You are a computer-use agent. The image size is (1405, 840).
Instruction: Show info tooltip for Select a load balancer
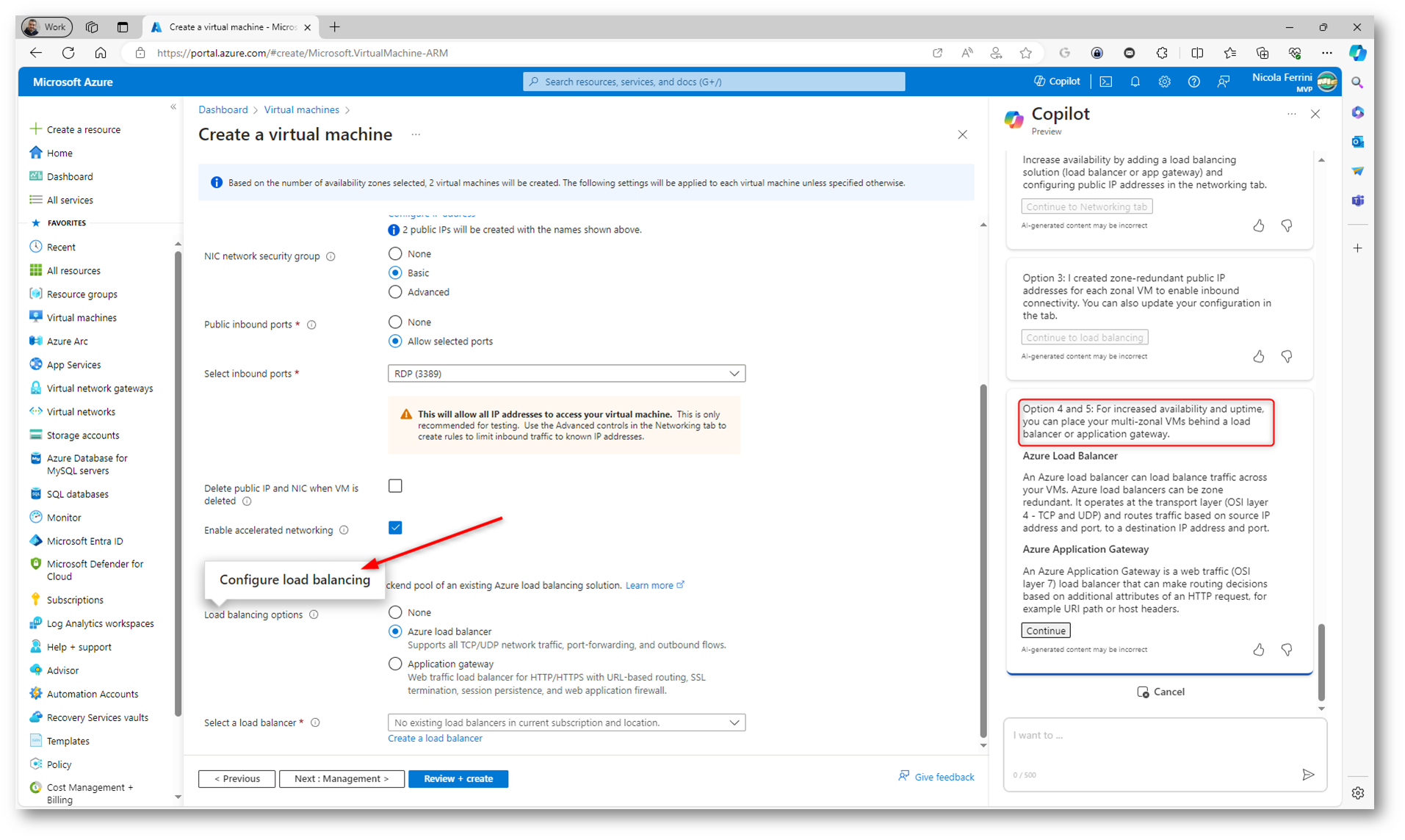315,723
